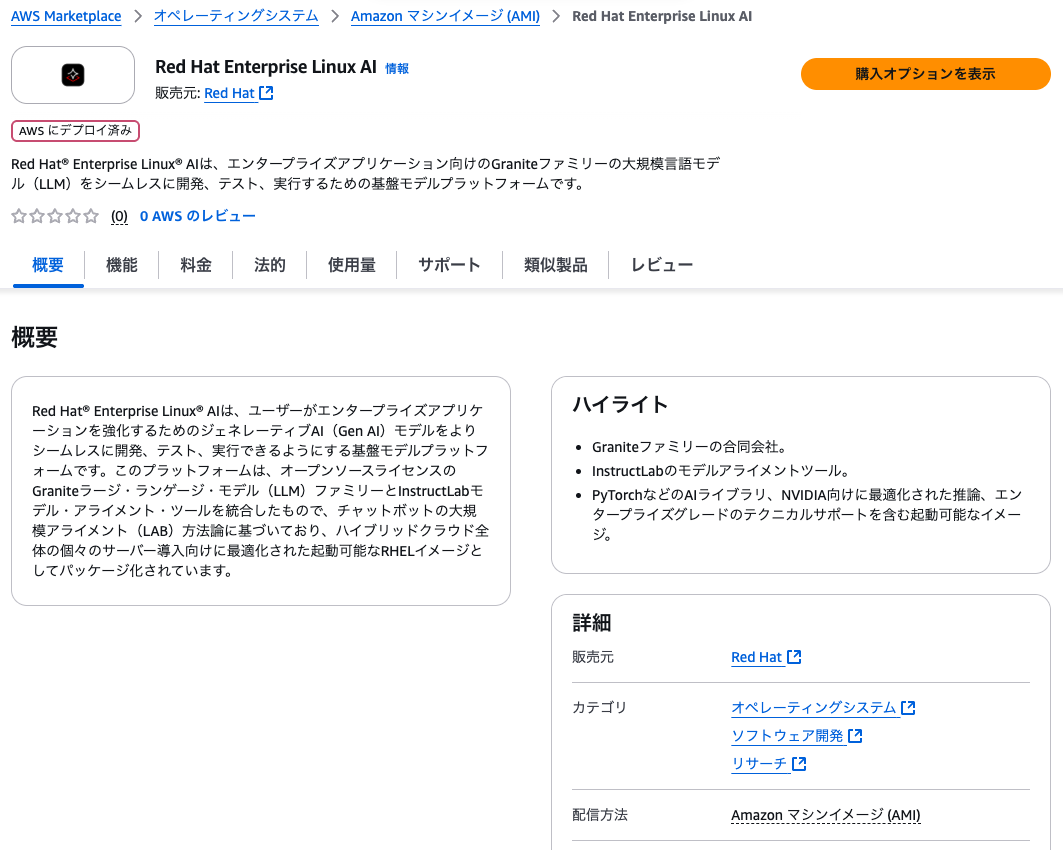Open the Red Hat link in the 詳細 panel

(757, 657)
